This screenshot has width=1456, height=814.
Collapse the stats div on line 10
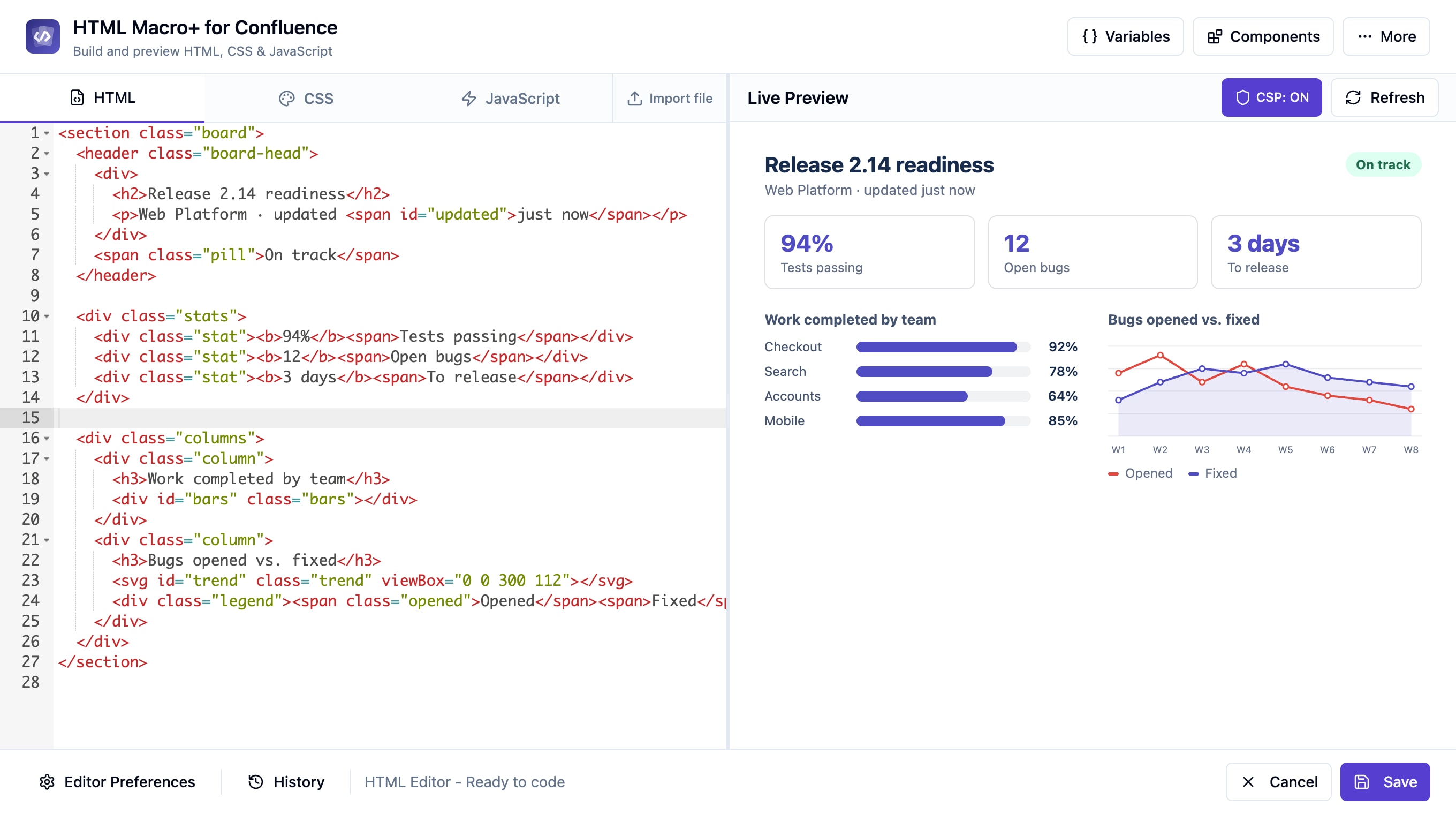[47, 316]
